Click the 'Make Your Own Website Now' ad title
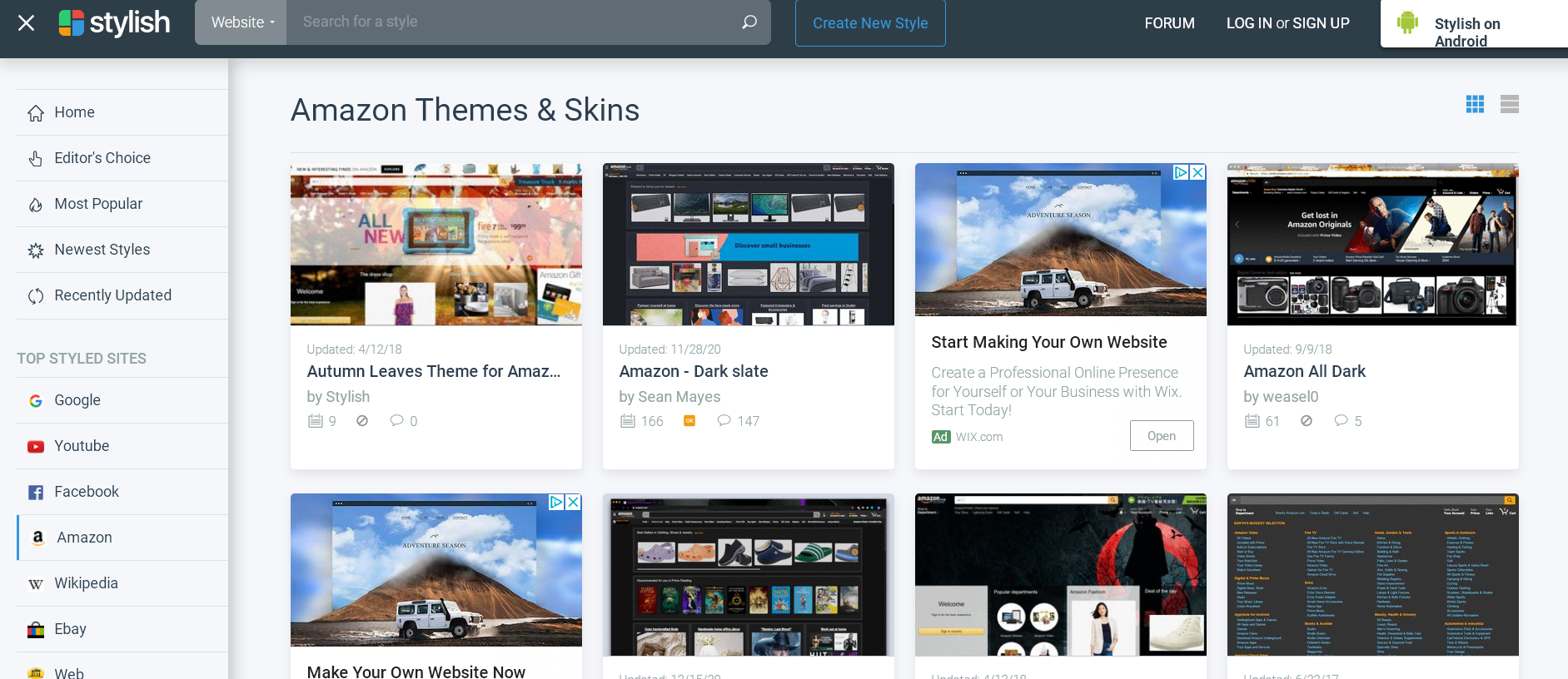The image size is (1568, 679). pos(416,671)
